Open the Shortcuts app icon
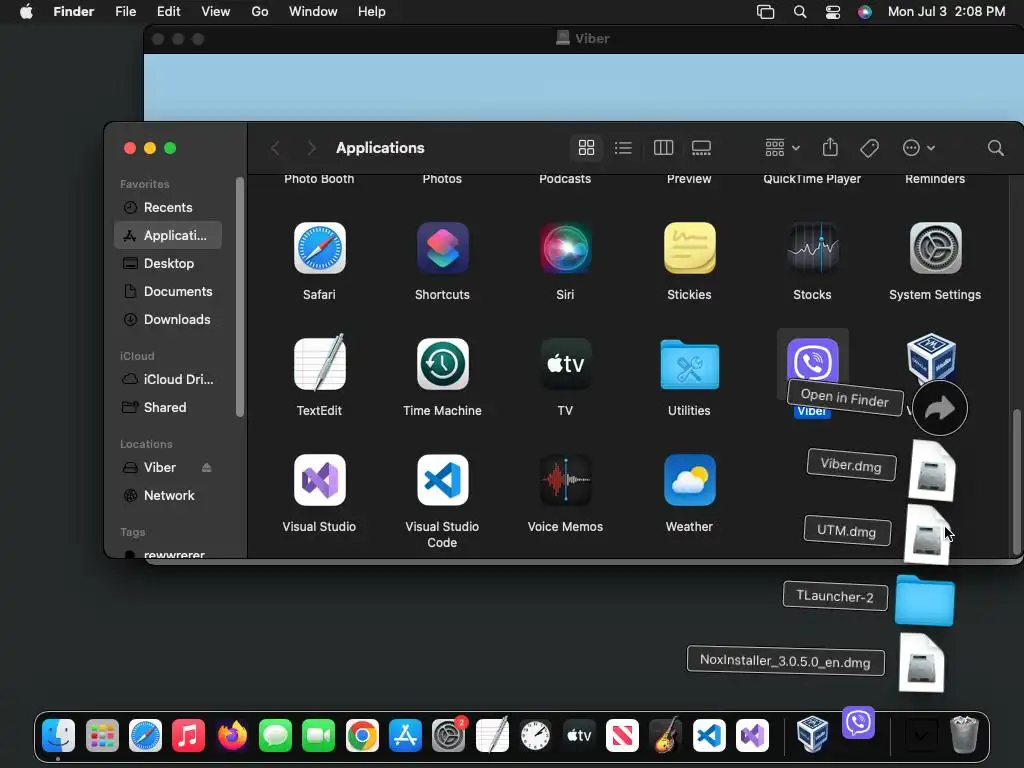The width and height of the screenshot is (1024, 768). 442,248
